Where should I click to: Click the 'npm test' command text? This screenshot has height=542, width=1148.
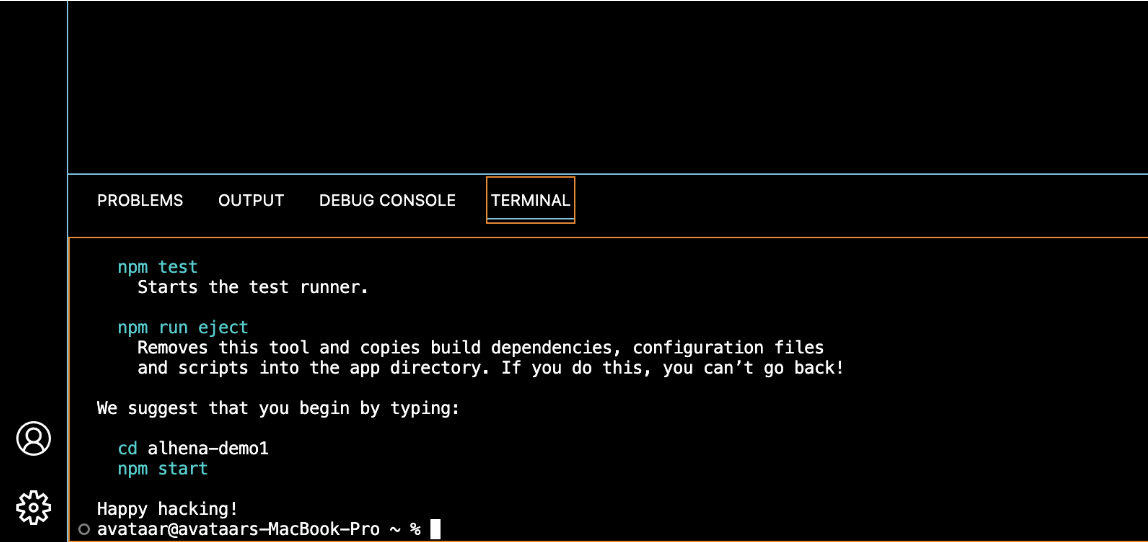click(157, 267)
